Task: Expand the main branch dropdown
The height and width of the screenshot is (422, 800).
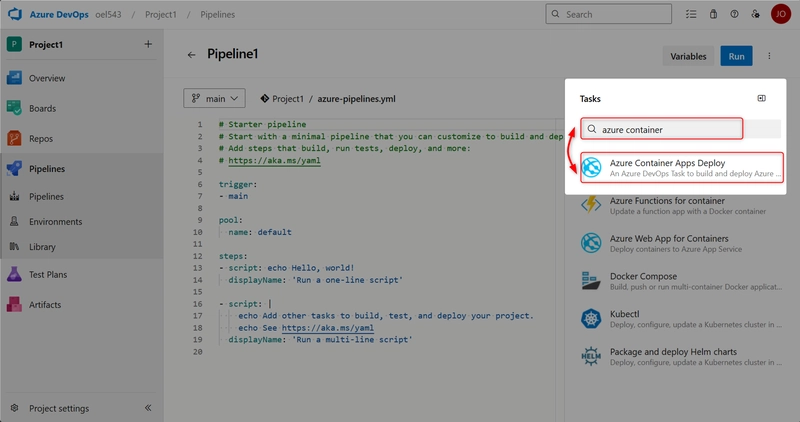Action: (x=215, y=99)
